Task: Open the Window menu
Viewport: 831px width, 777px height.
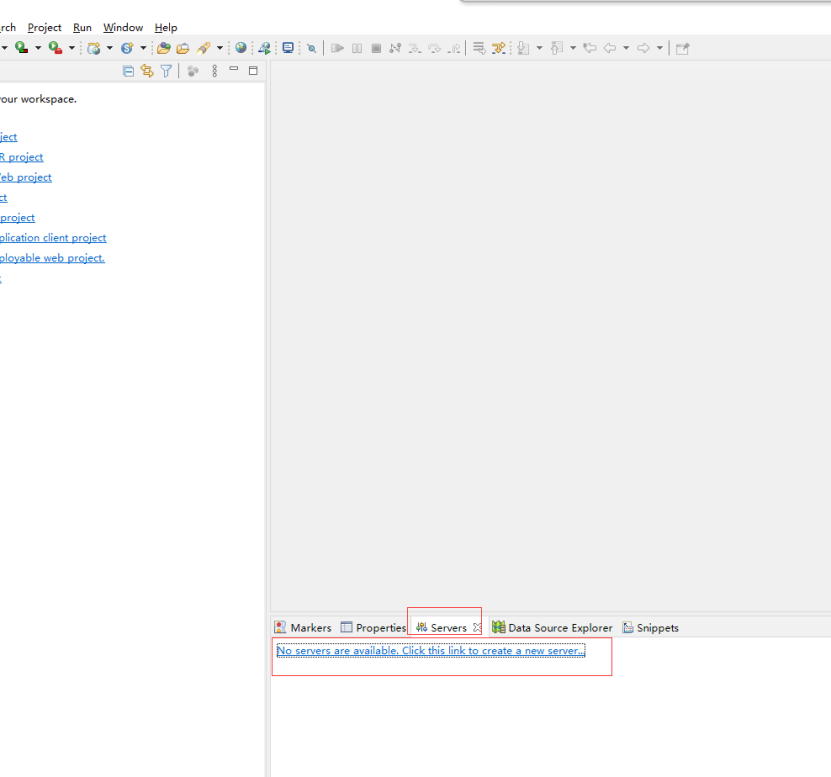Action: [x=123, y=28]
